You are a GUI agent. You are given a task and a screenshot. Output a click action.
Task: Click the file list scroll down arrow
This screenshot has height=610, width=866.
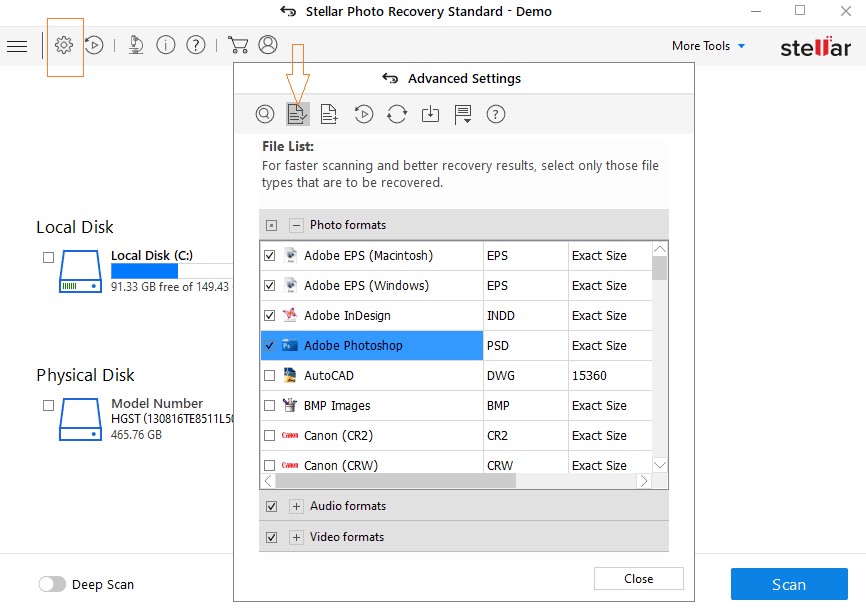(x=660, y=465)
